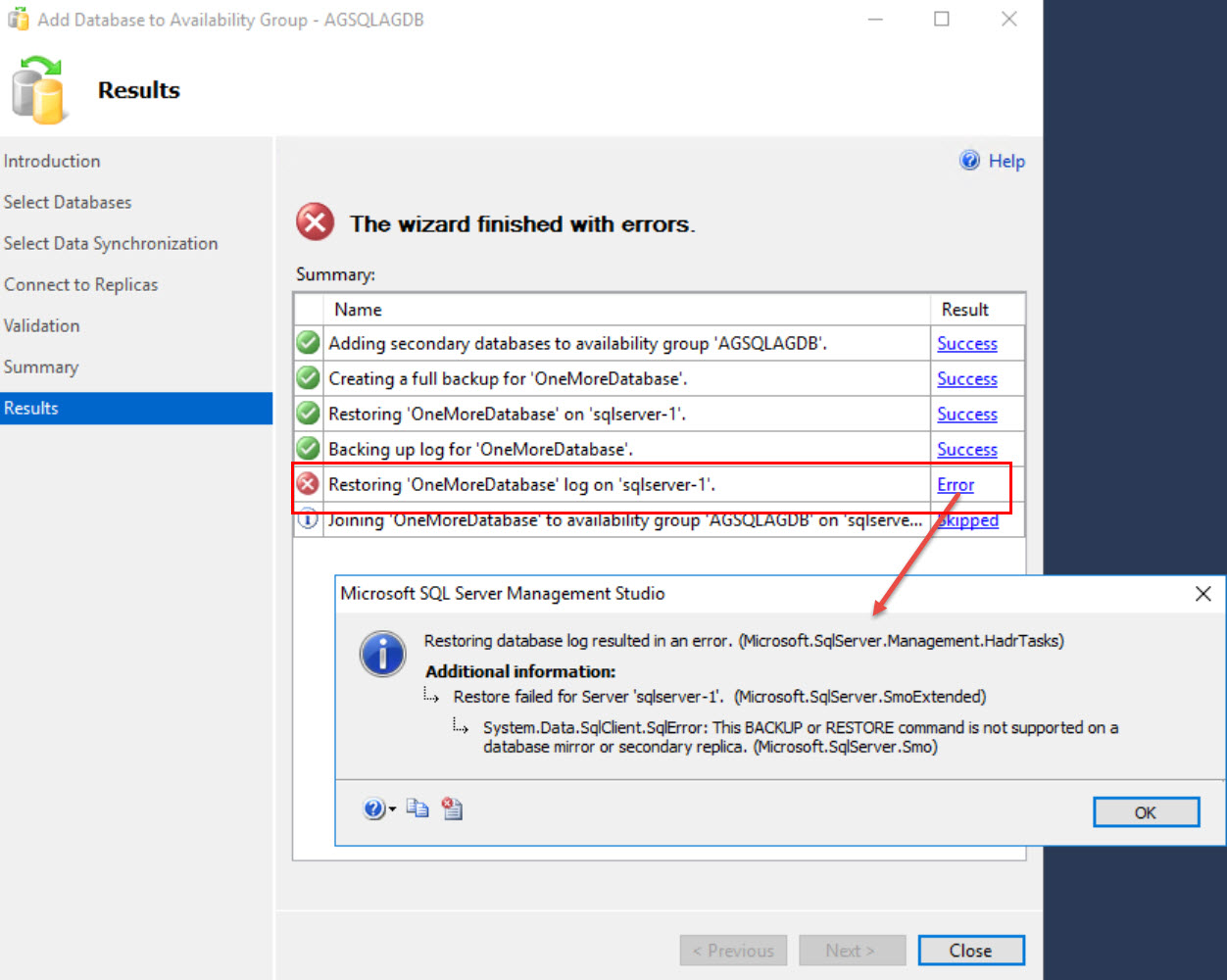
Task: Select row text Joining 'OneMoreDatabase' to availability group
Action: coord(624,520)
